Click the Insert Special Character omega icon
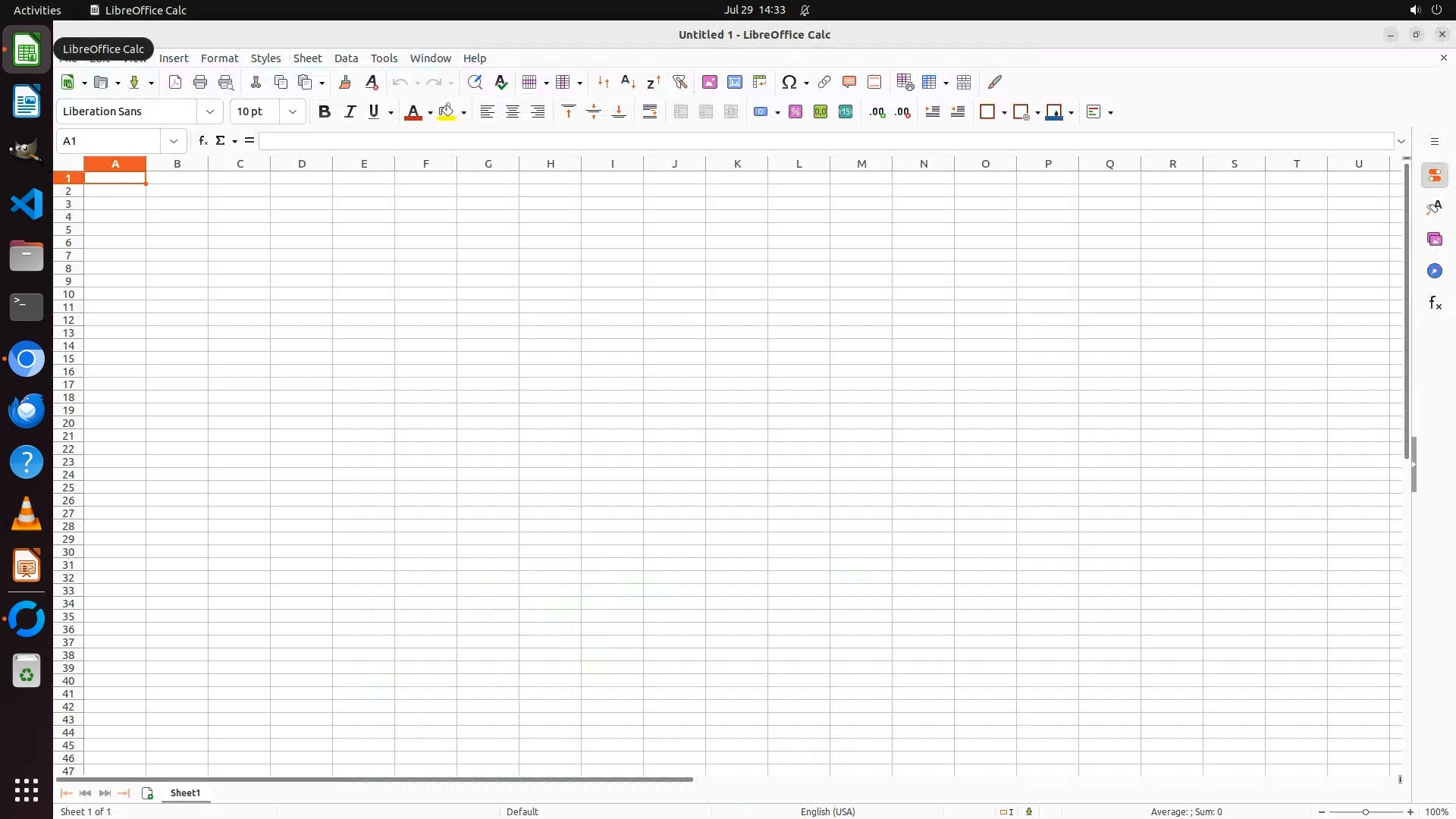The width and height of the screenshot is (1456, 819). [789, 82]
